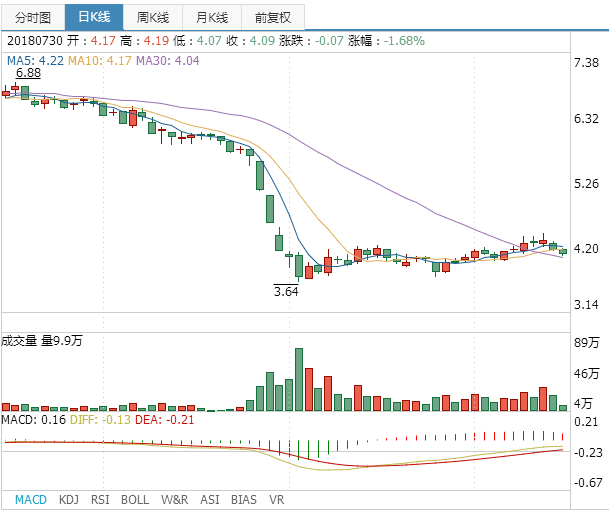The image size is (609, 512).
Task: Switch to the KDJ indicator
Action: [x=69, y=500]
